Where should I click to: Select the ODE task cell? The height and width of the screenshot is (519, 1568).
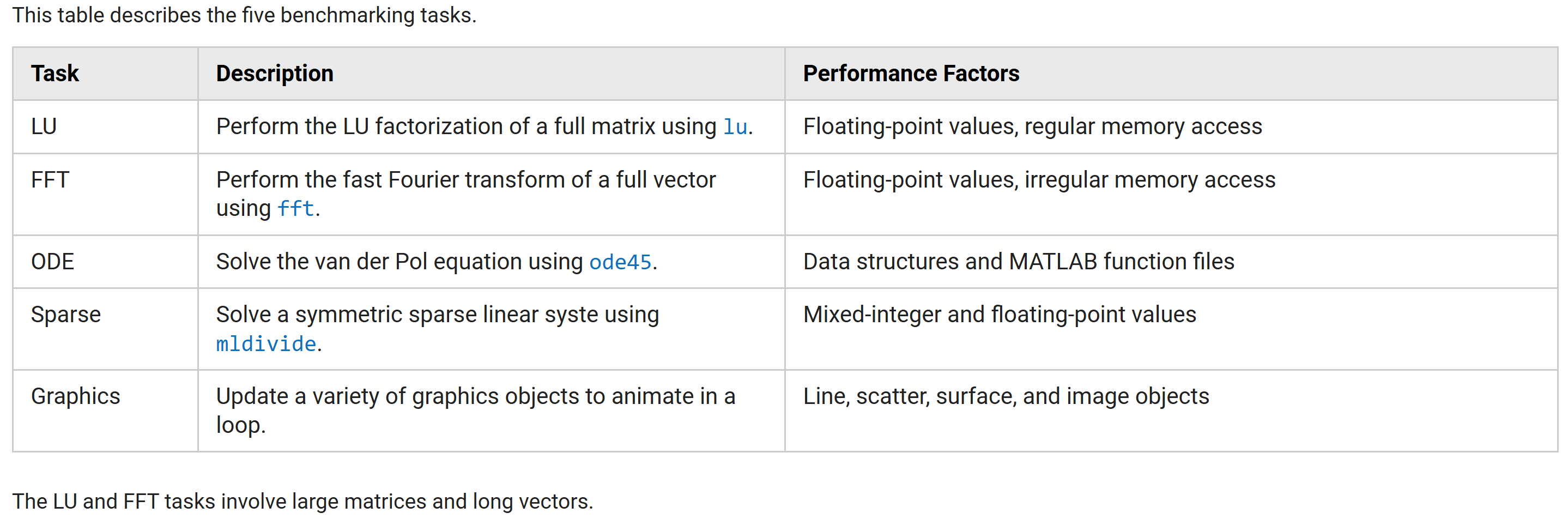pyautogui.click(x=52, y=262)
